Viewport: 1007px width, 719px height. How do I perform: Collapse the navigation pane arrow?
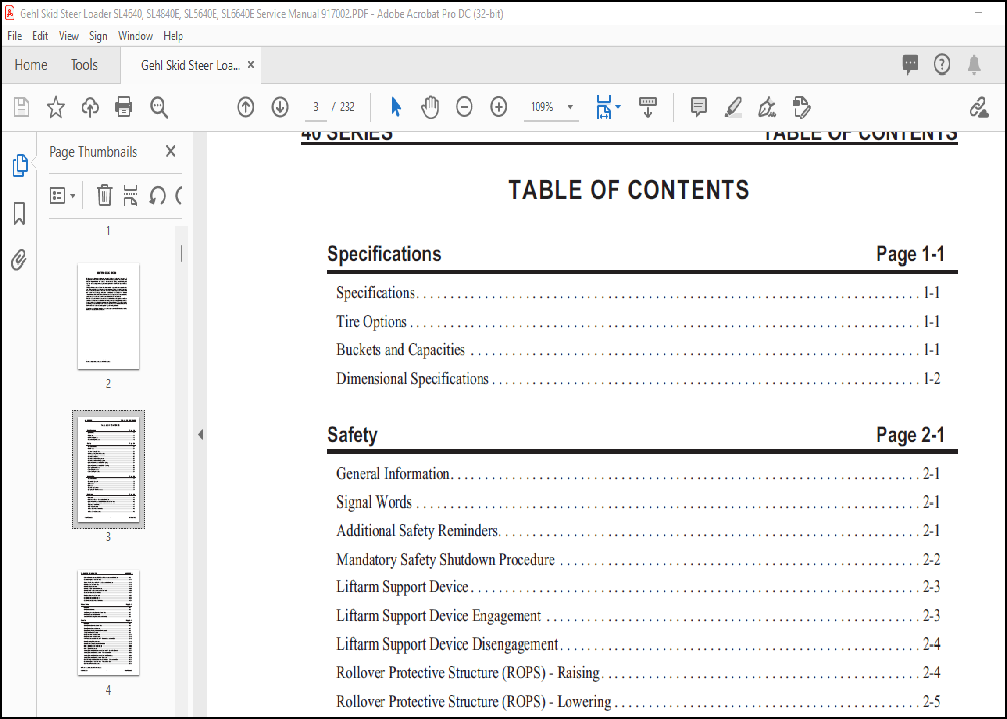(200, 435)
